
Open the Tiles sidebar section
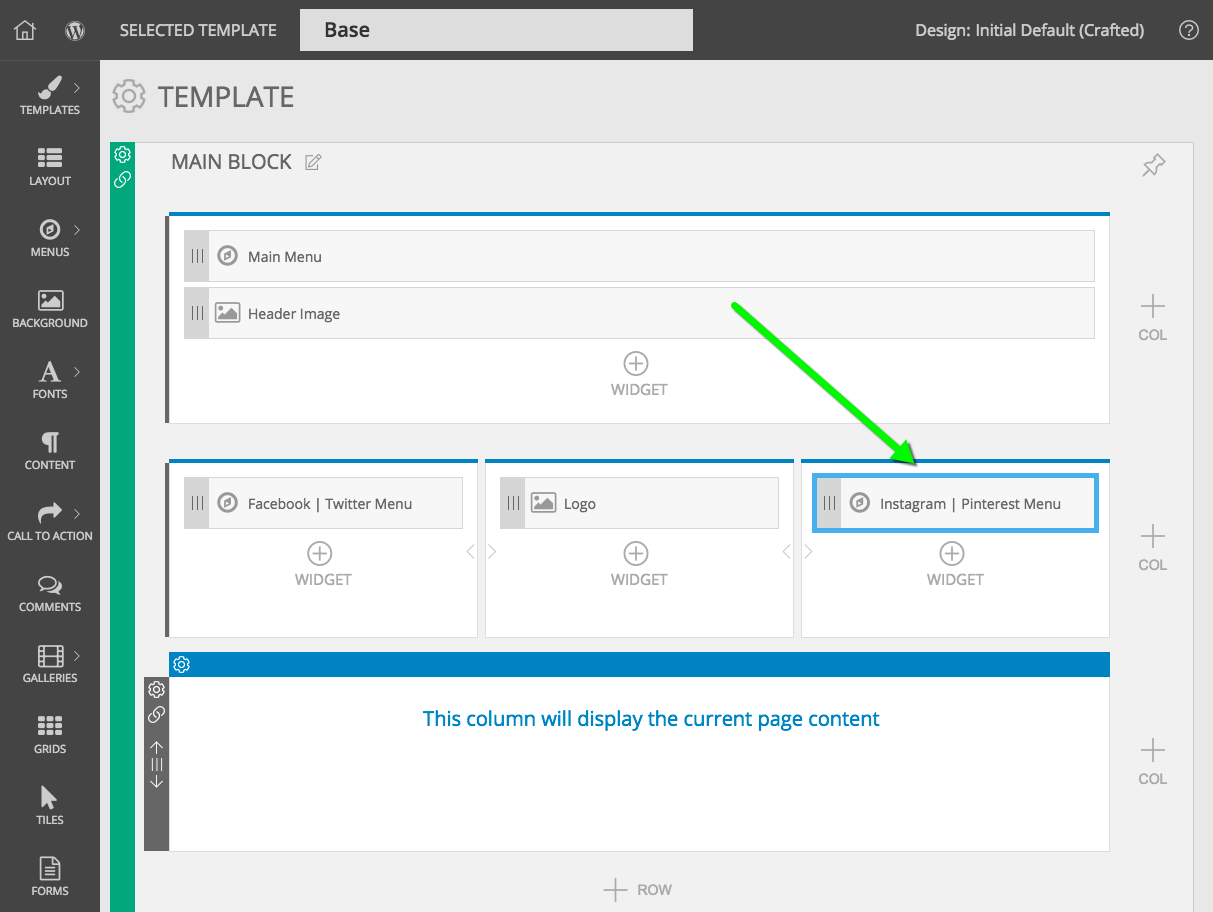pos(50,806)
